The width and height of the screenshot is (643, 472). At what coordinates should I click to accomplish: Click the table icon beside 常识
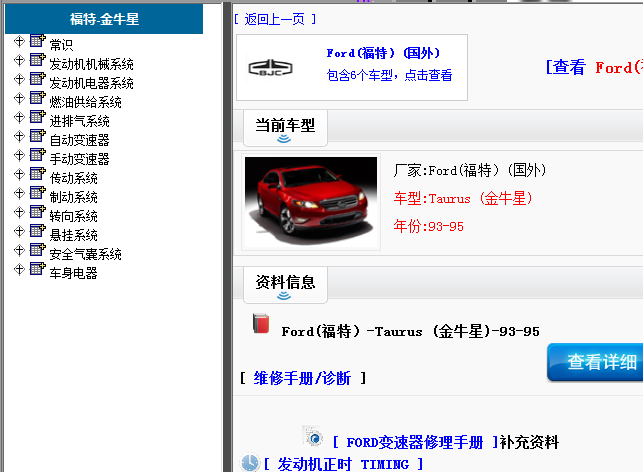(38, 41)
